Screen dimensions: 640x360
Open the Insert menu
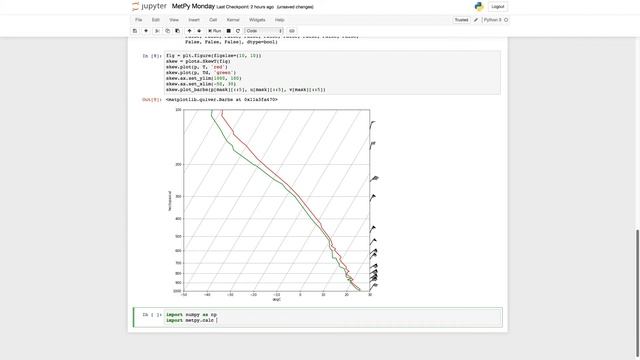(194, 20)
